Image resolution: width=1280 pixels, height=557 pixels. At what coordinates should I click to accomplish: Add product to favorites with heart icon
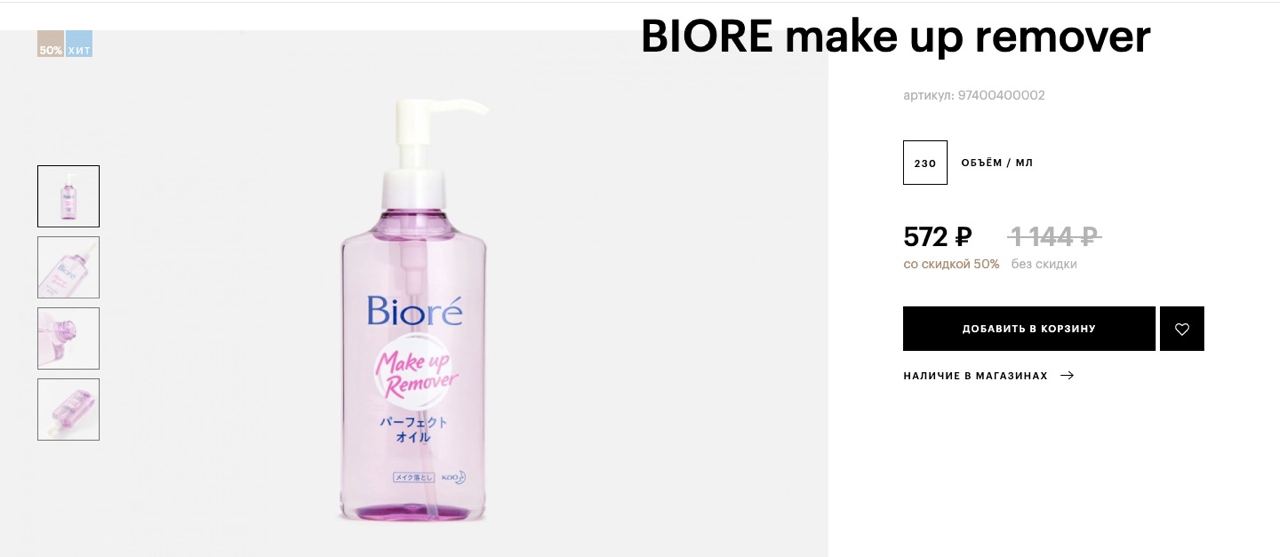[1182, 329]
